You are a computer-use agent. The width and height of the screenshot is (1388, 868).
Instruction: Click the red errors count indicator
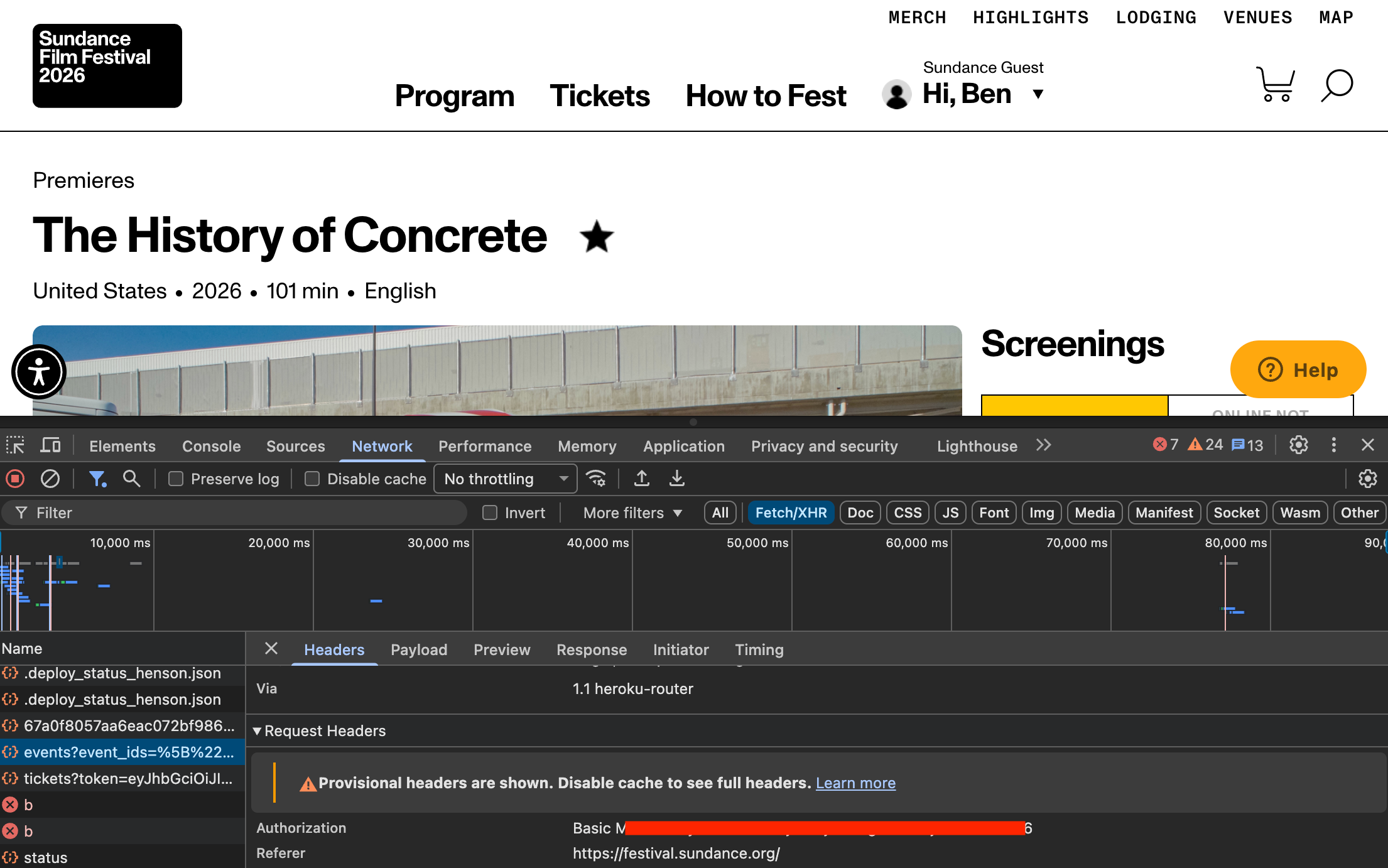pos(1166,445)
